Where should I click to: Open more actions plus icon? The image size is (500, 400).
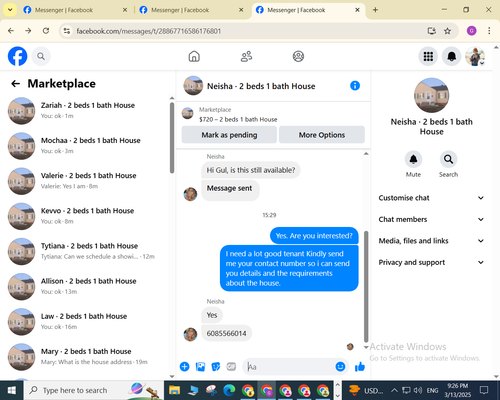point(184,367)
